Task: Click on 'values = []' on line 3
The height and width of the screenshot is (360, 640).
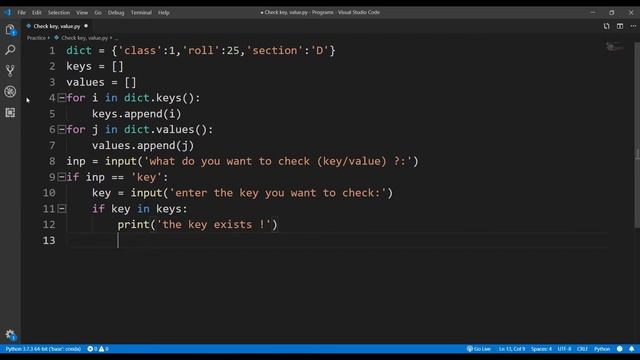Action: pos(101,82)
